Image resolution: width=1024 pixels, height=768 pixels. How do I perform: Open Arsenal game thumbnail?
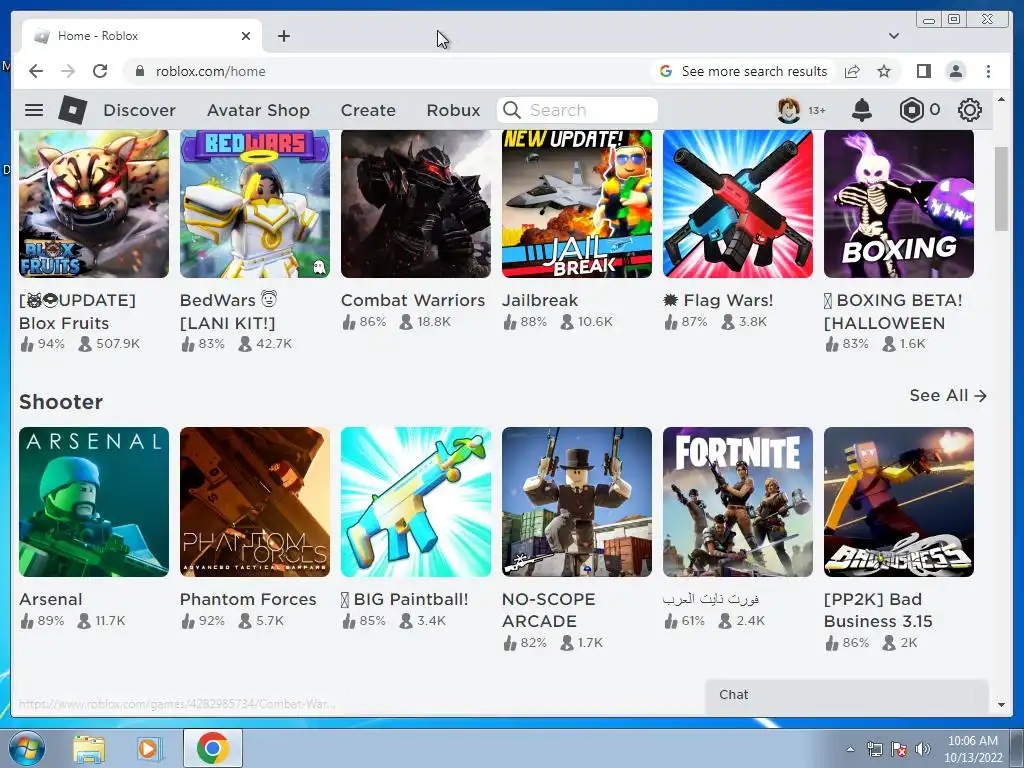pos(94,502)
